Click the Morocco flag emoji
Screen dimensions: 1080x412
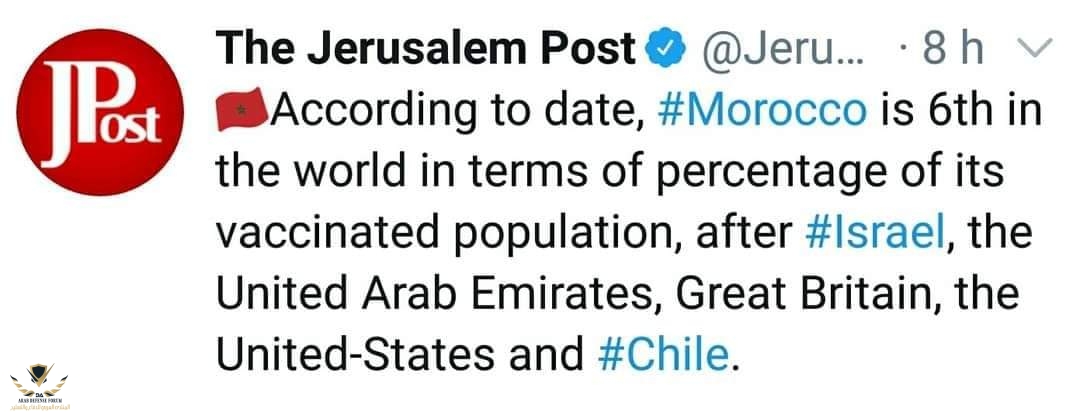tap(241, 110)
